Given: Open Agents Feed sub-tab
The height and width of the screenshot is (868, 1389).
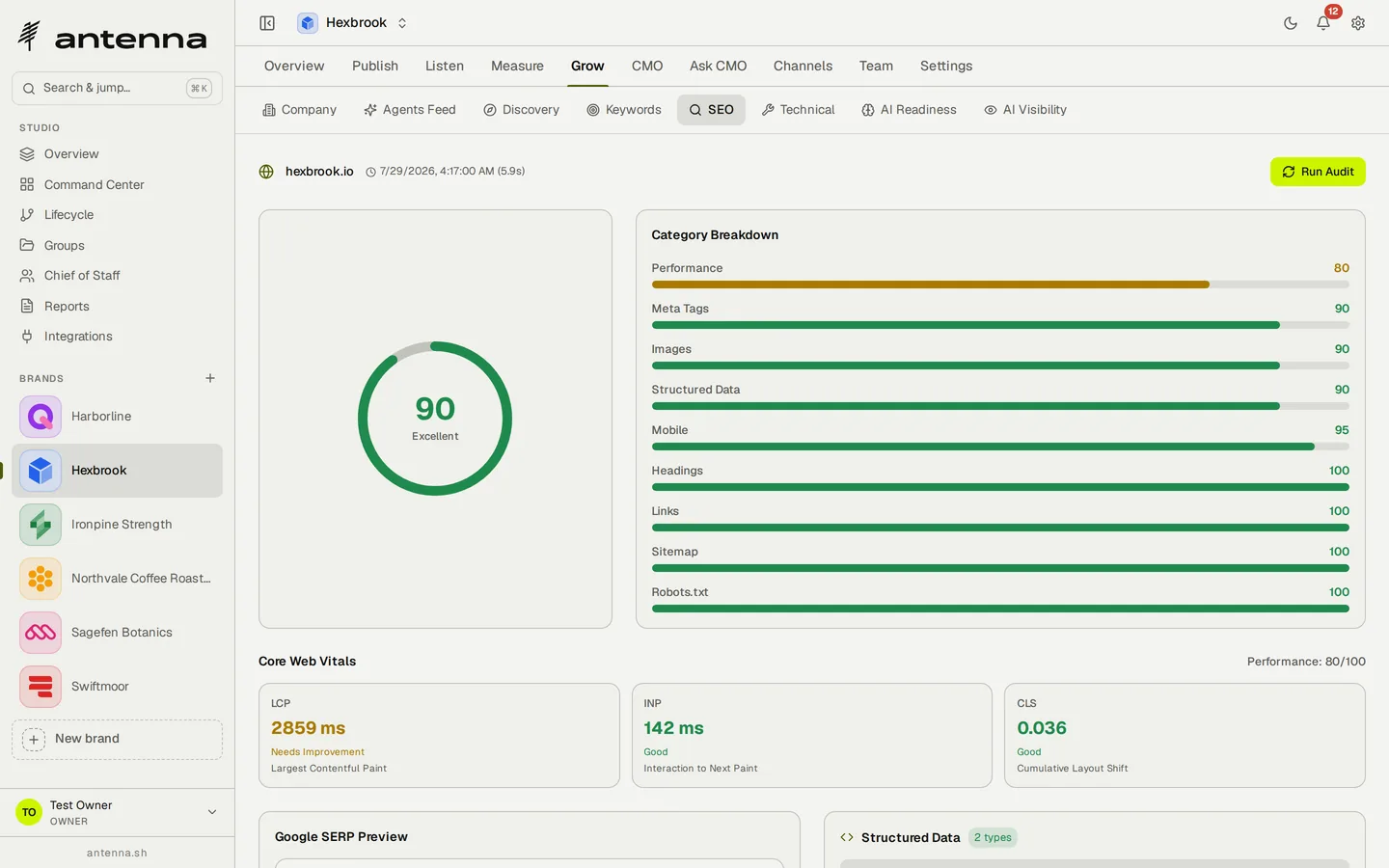Looking at the screenshot, I should point(410,110).
